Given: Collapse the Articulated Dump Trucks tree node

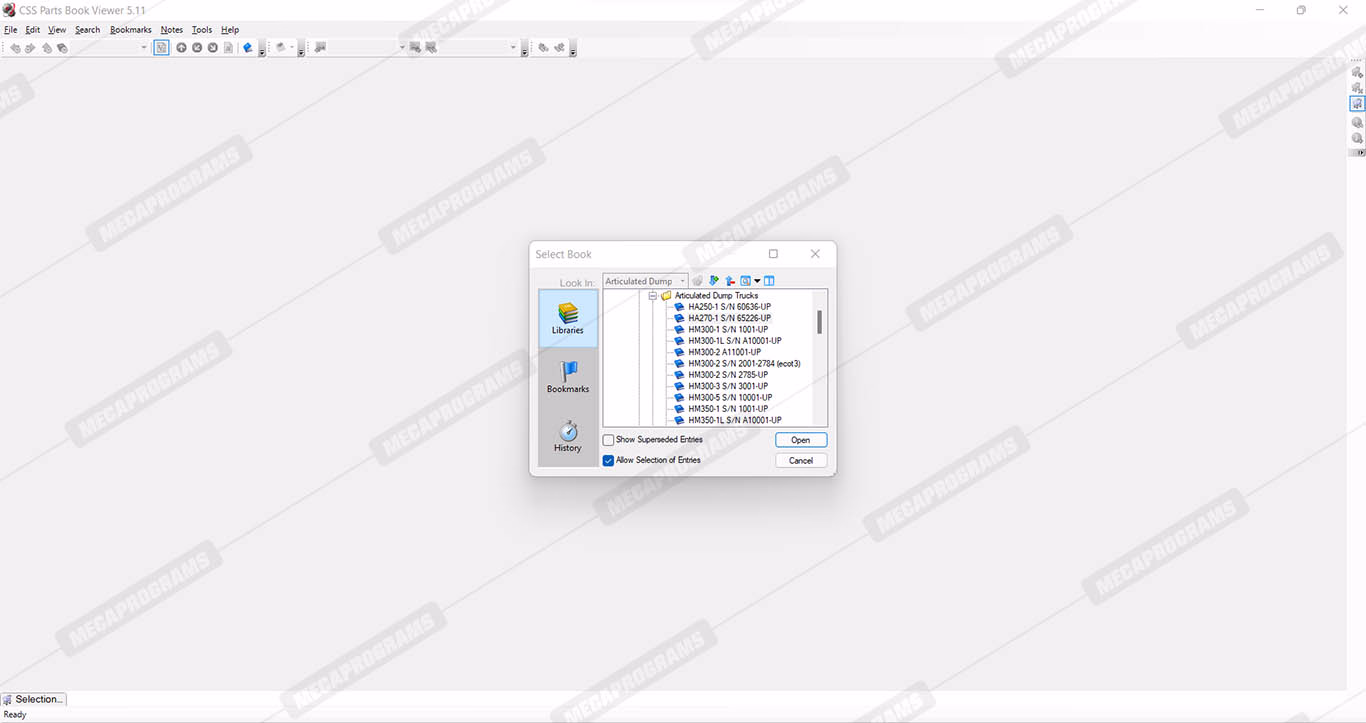Looking at the screenshot, I should (653, 296).
